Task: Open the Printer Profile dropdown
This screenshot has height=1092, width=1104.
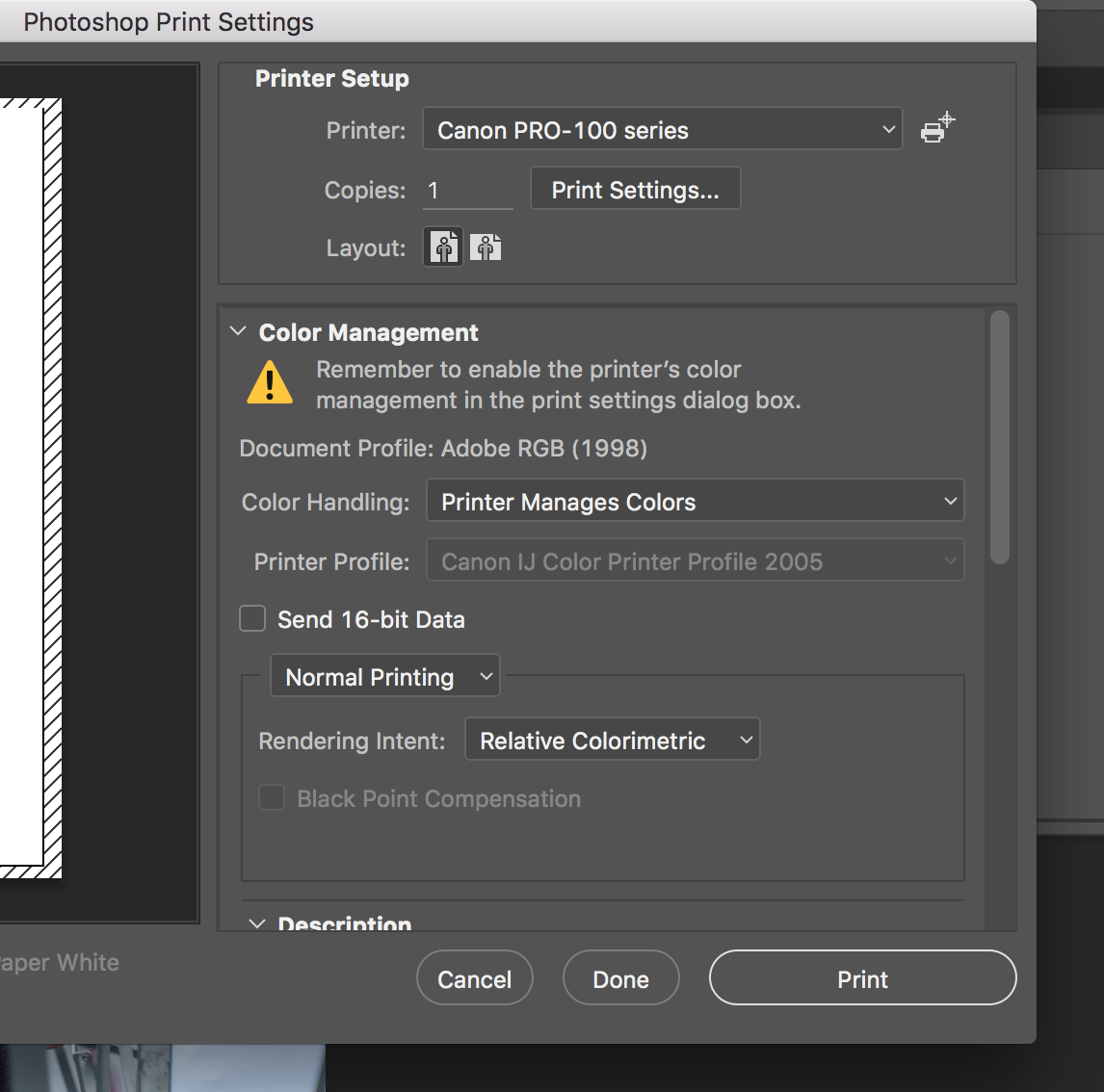Action: tap(695, 559)
